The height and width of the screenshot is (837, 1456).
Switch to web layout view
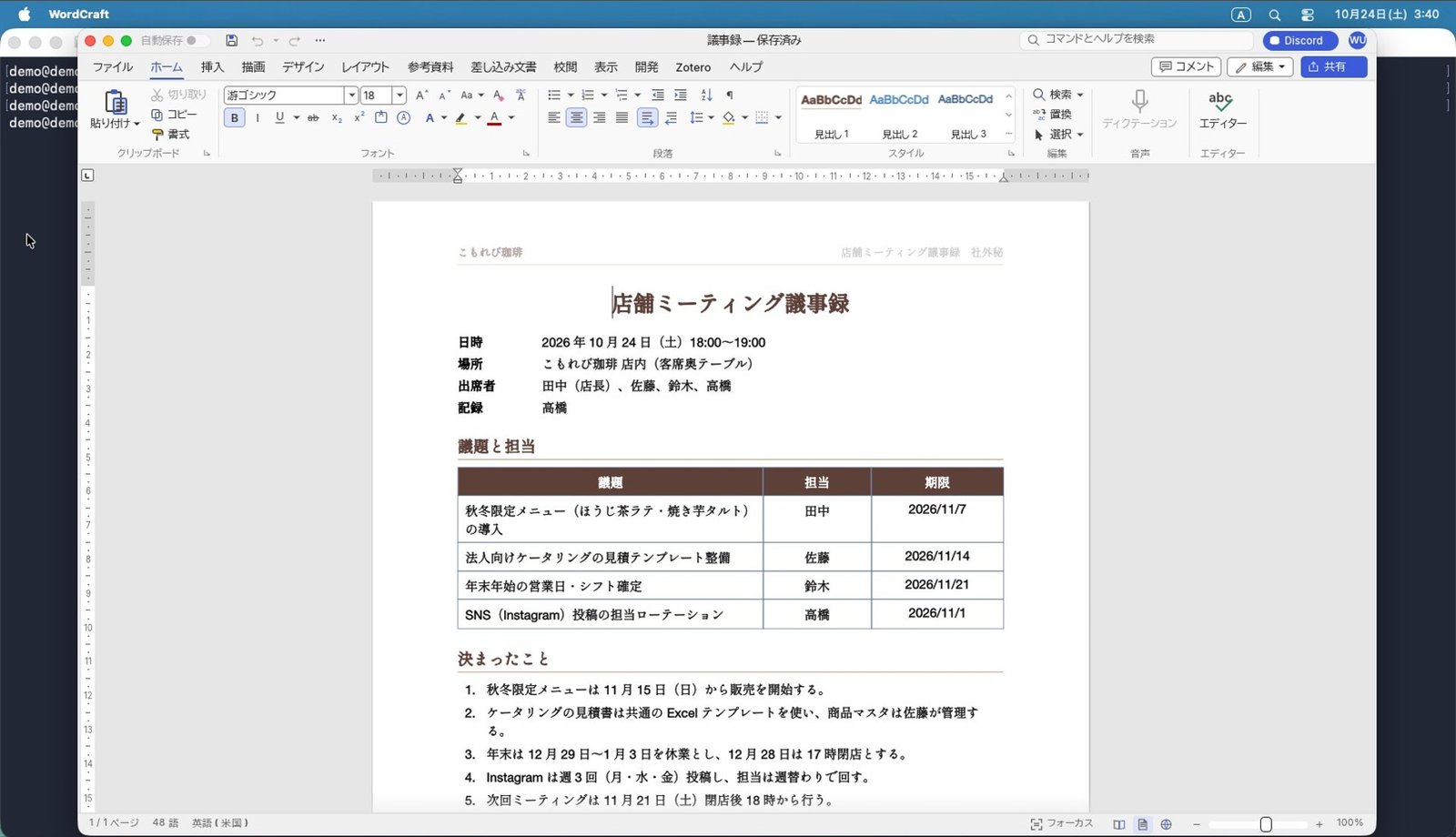click(x=1167, y=824)
